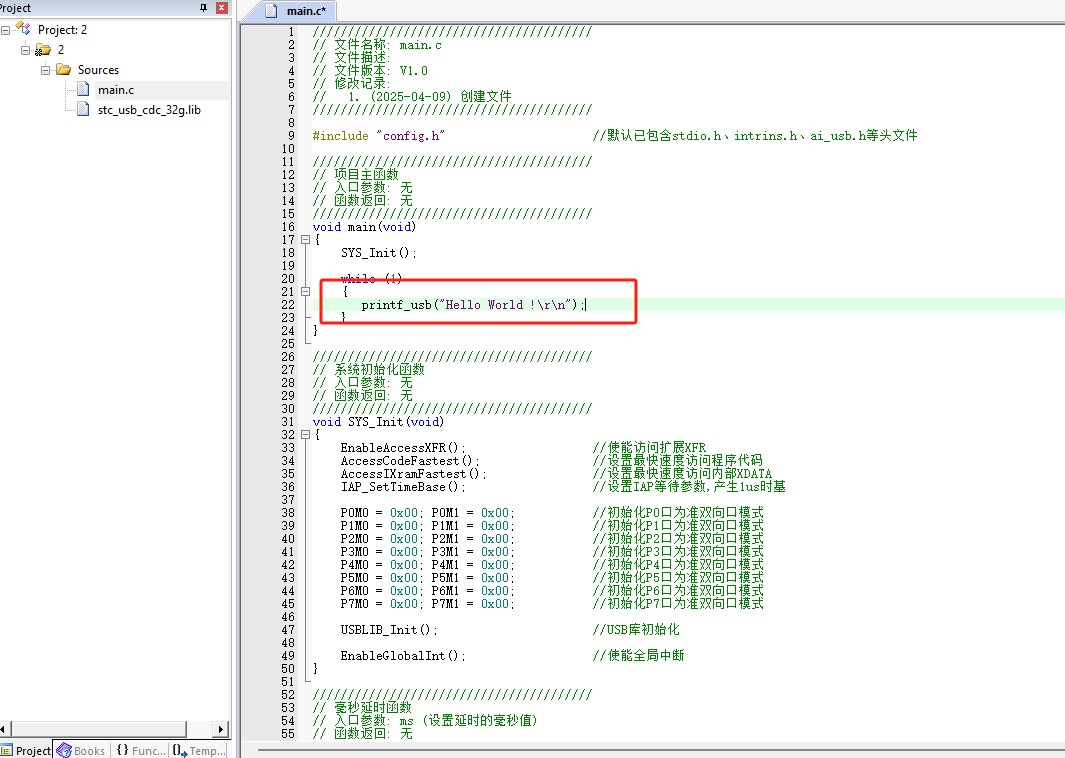Click void SYS_Init(void) definition
1065x758 pixels.
(x=378, y=422)
